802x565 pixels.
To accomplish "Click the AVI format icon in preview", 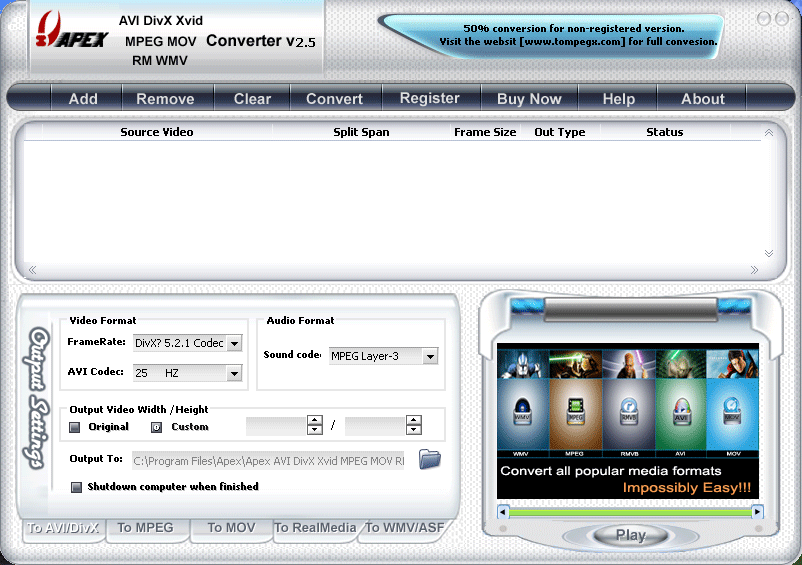I will tap(681, 411).
